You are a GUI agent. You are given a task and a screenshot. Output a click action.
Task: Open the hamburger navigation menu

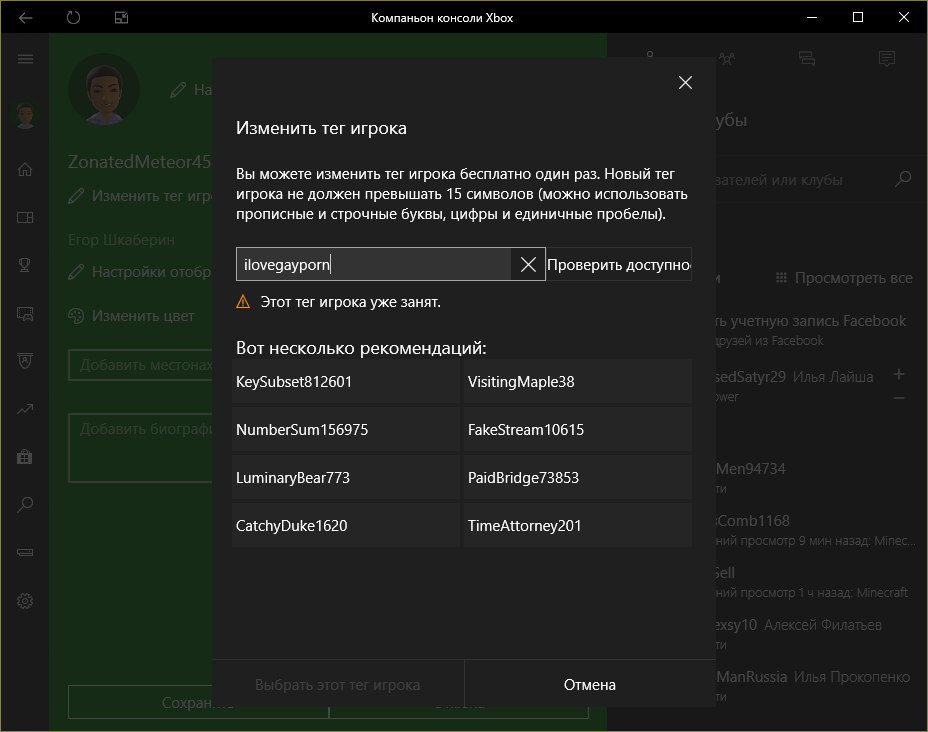25,59
